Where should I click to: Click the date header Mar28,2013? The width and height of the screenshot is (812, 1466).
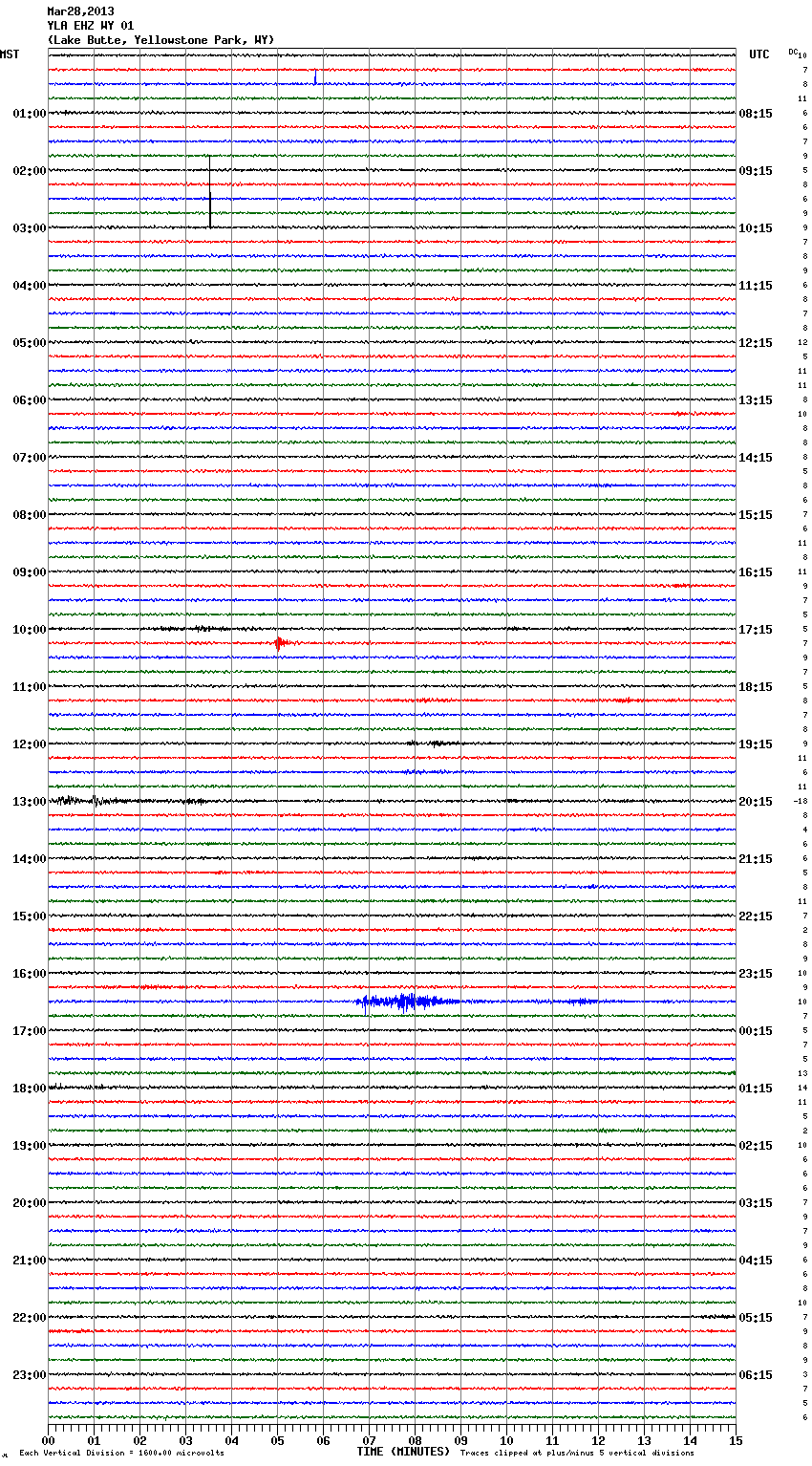pyautogui.click(x=80, y=11)
